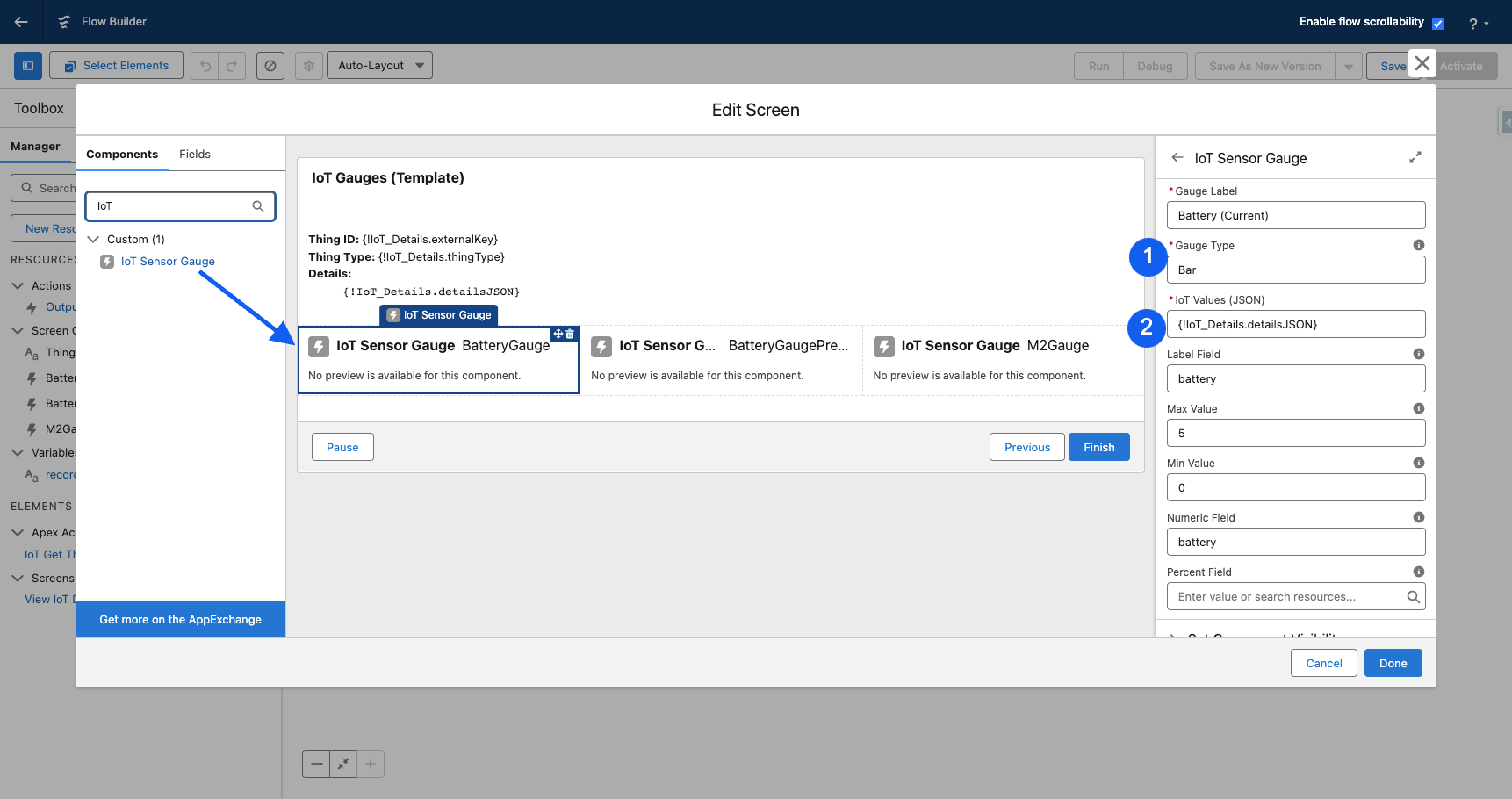Open the help question mark menu

tap(1479, 24)
